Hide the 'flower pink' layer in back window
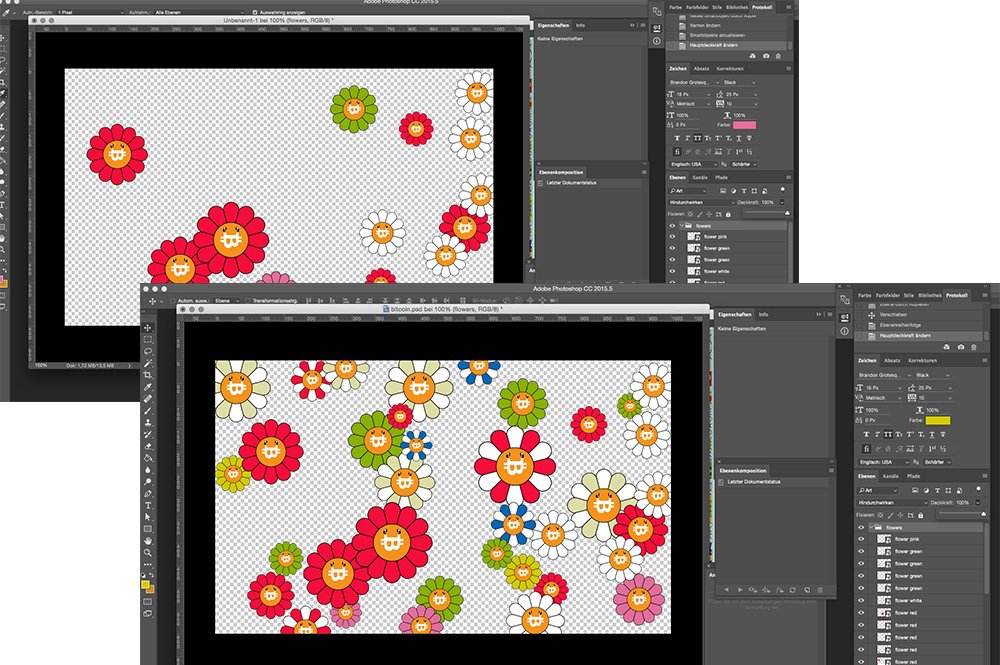The image size is (1000, 665). pos(672,237)
